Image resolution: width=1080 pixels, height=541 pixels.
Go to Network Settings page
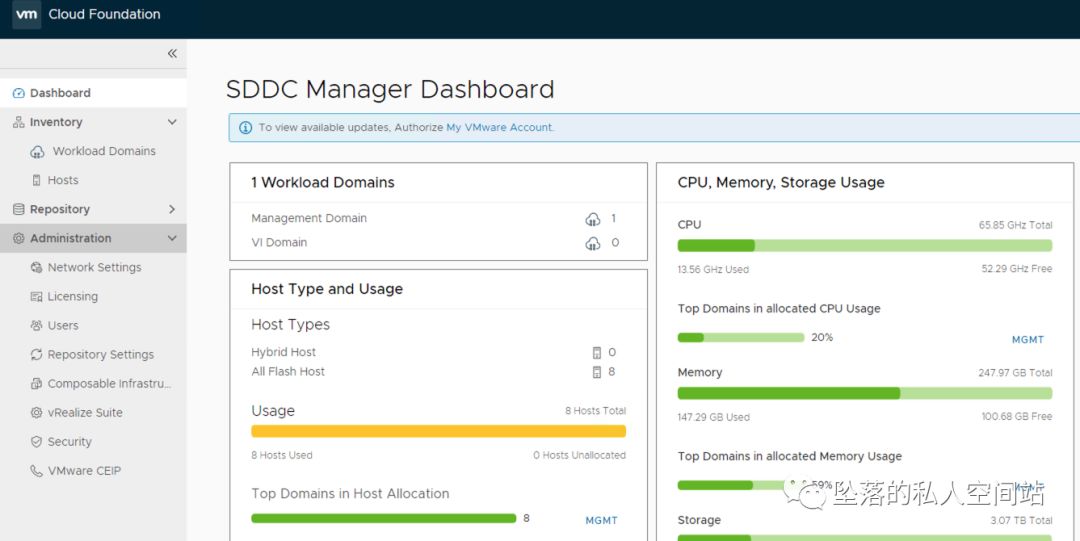coord(94,267)
